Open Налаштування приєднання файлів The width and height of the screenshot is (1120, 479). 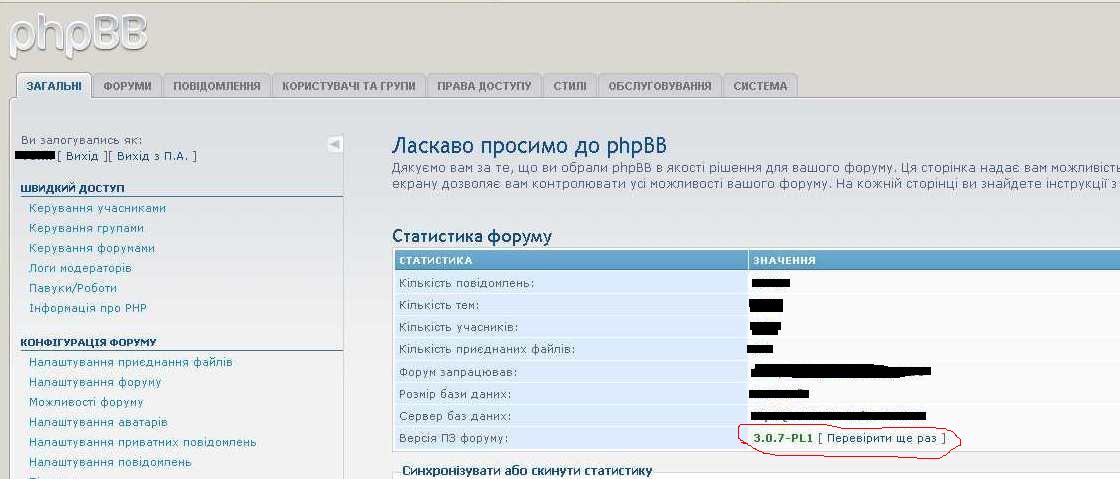(131, 363)
